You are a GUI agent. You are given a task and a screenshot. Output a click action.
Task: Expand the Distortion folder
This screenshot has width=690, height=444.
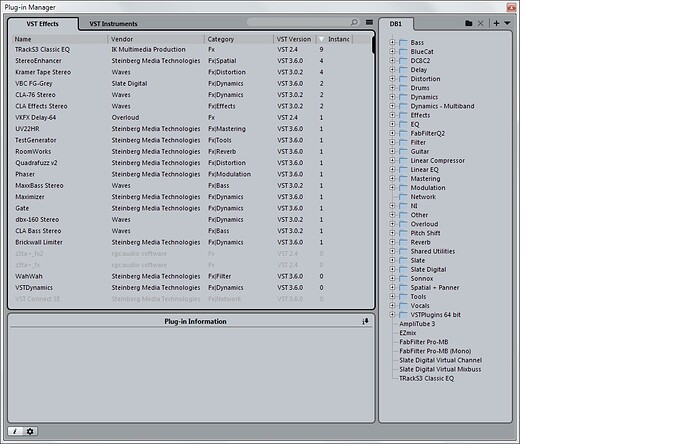point(392,79)
